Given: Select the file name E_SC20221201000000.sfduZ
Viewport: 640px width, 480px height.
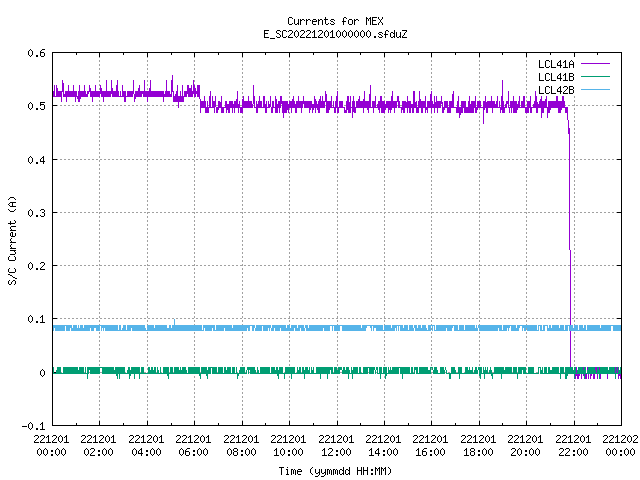Looking at the screenshot, I should (x=335, y=34).
